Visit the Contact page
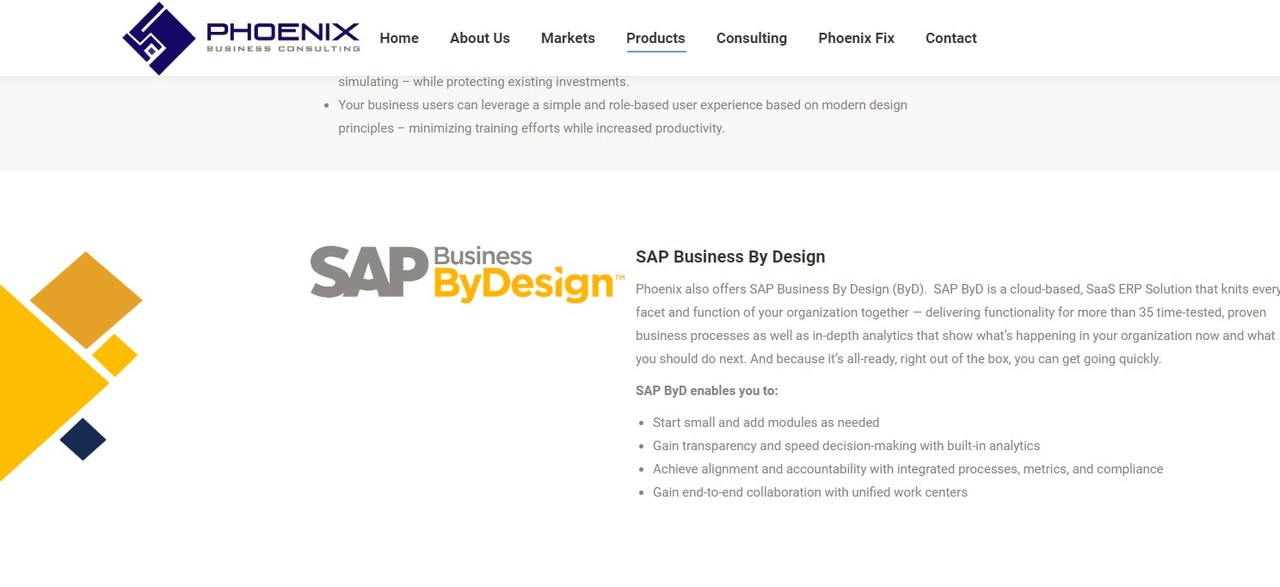The height and width of the screenshot is (587, 1280). [951, 38]
